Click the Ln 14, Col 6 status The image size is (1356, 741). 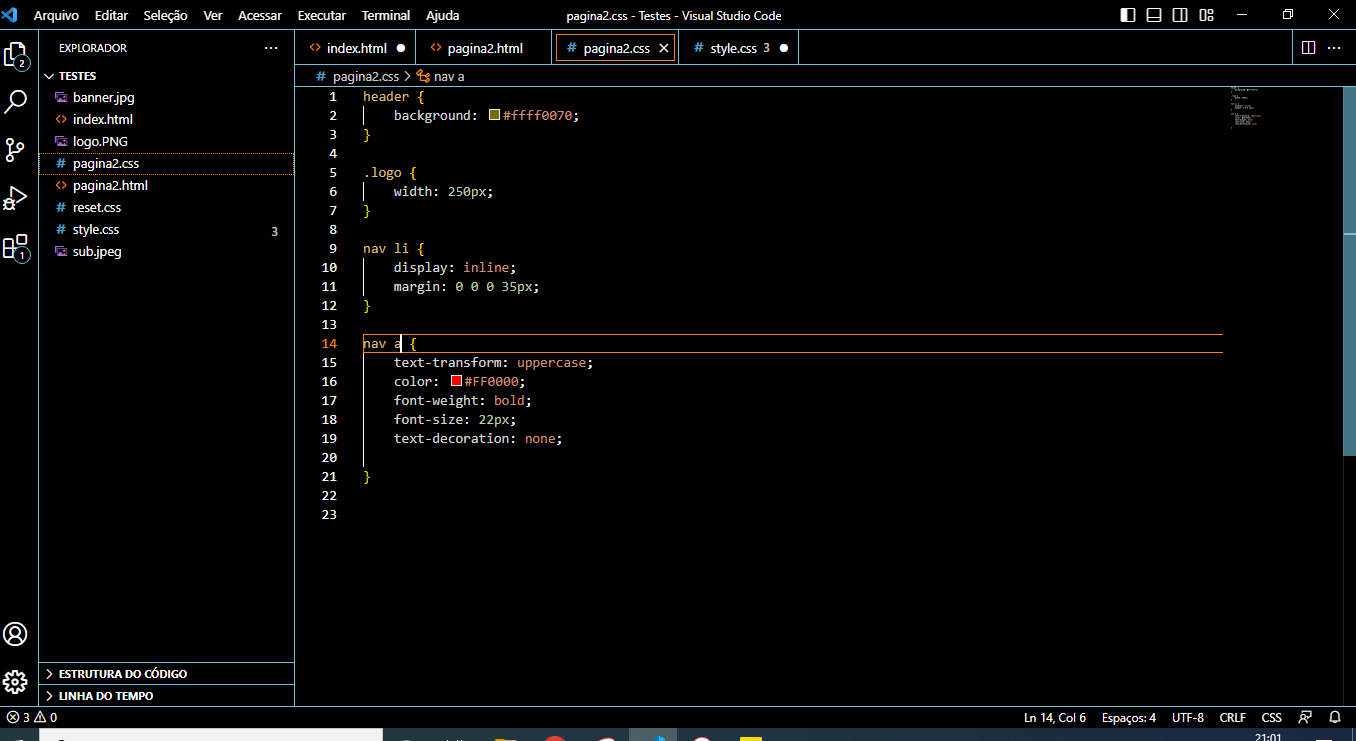click(x=1055, y=717)
